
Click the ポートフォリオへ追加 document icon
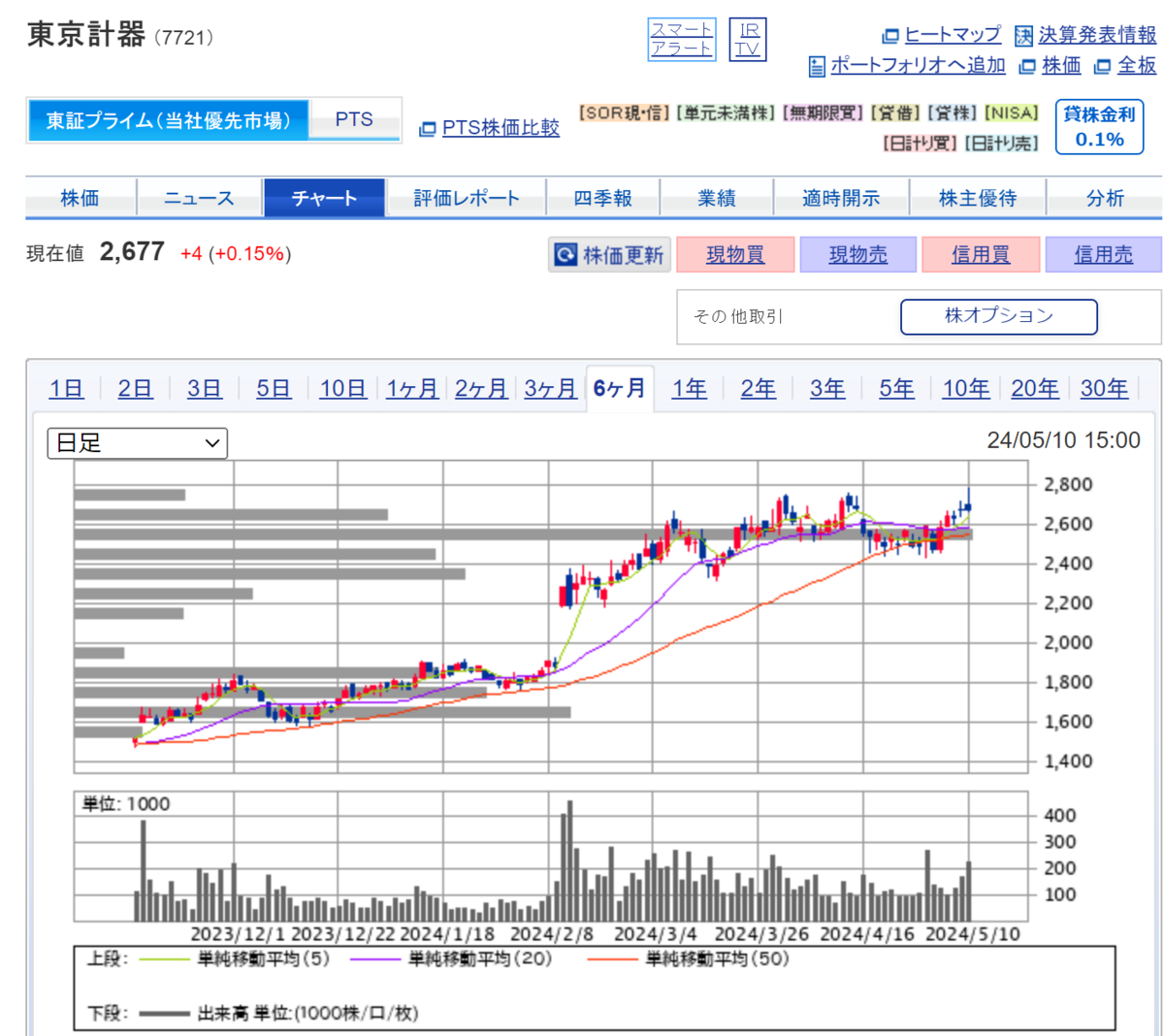[x=817, y=66]
